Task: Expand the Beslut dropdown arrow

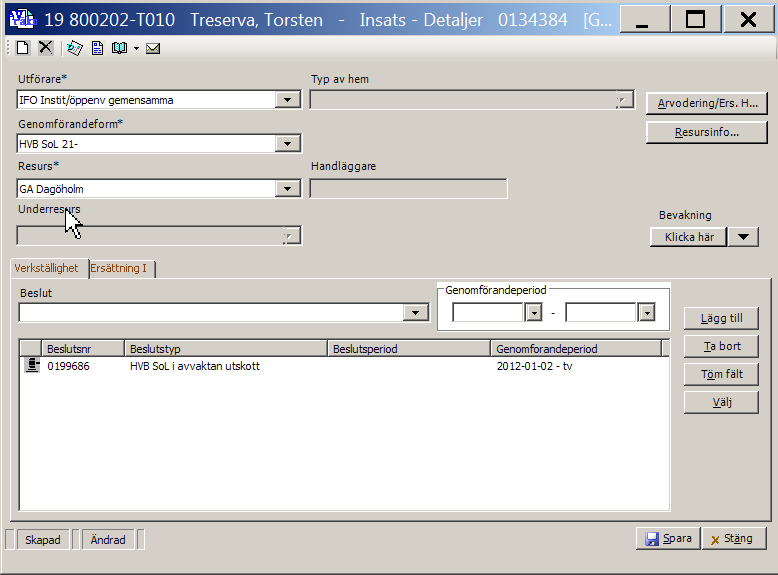Action: (415, 313)
